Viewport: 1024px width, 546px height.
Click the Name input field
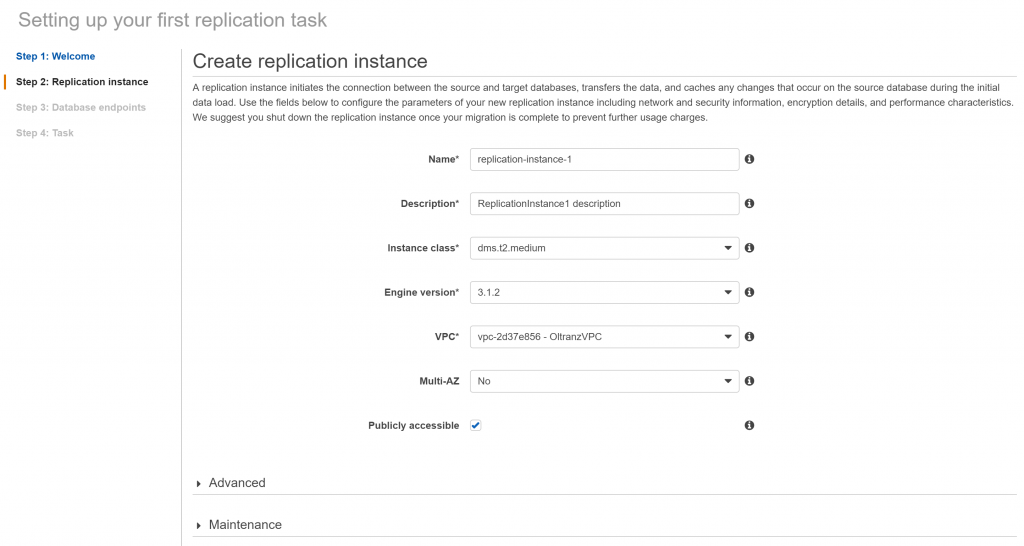pos(604,159)
